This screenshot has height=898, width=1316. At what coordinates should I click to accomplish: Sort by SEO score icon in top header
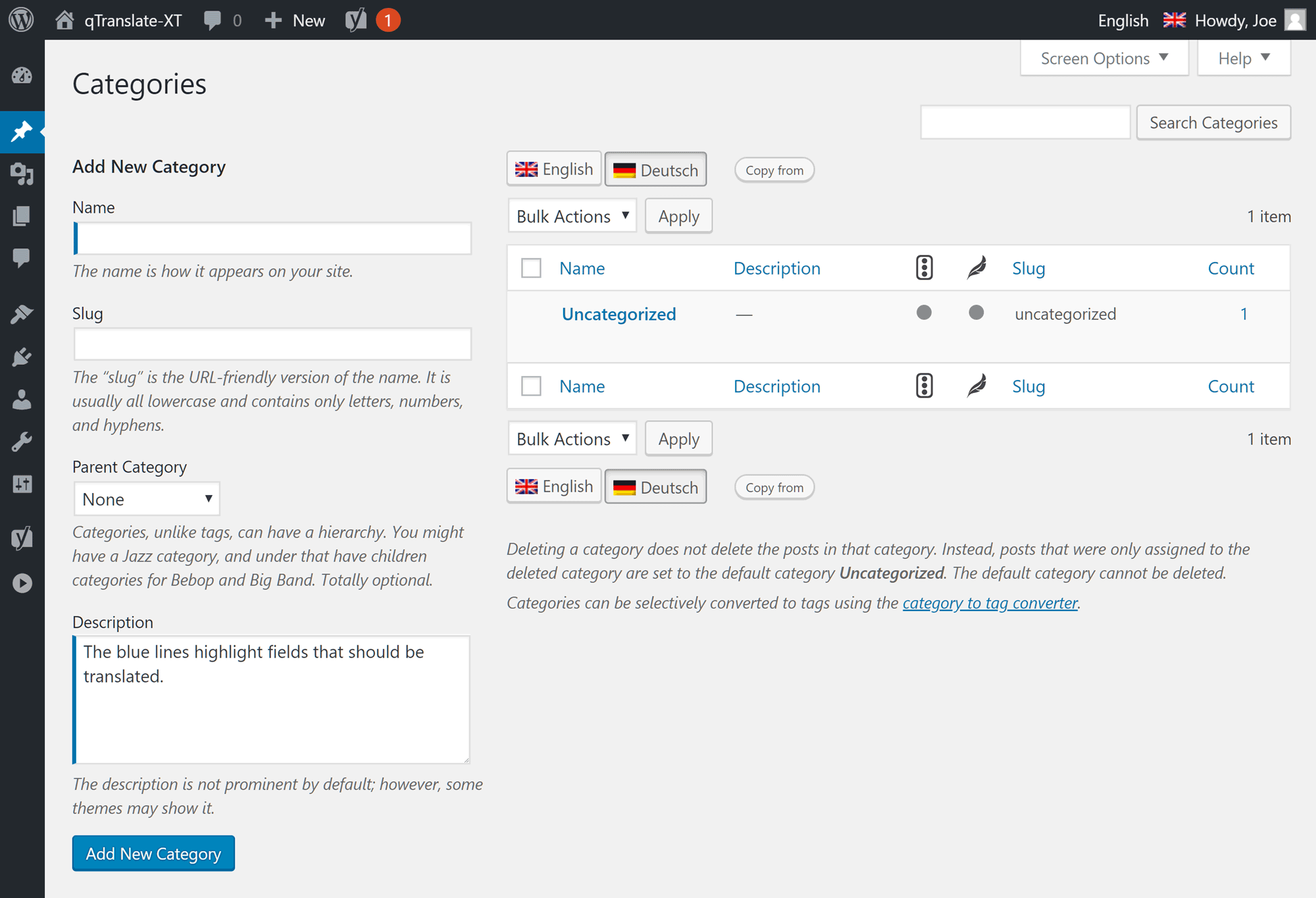click(x=924, y=268)
